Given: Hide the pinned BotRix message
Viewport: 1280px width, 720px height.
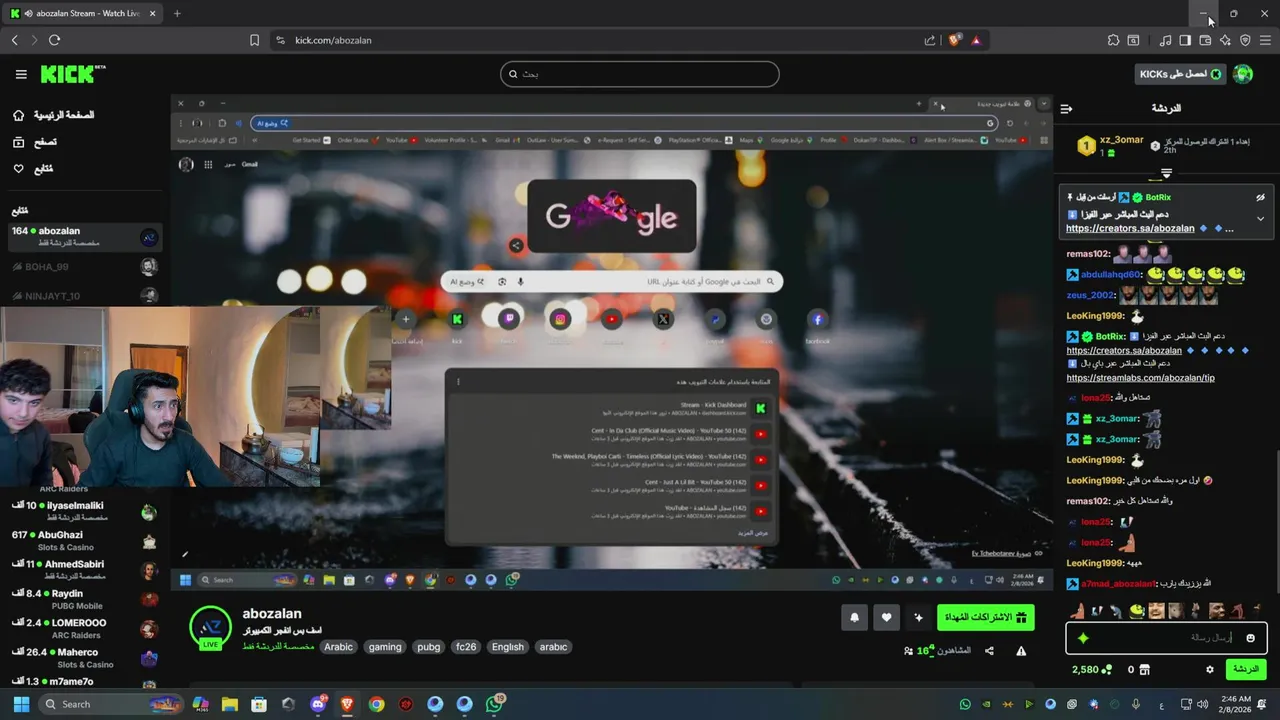Looking at the screenshot, I should point(1260,198).
